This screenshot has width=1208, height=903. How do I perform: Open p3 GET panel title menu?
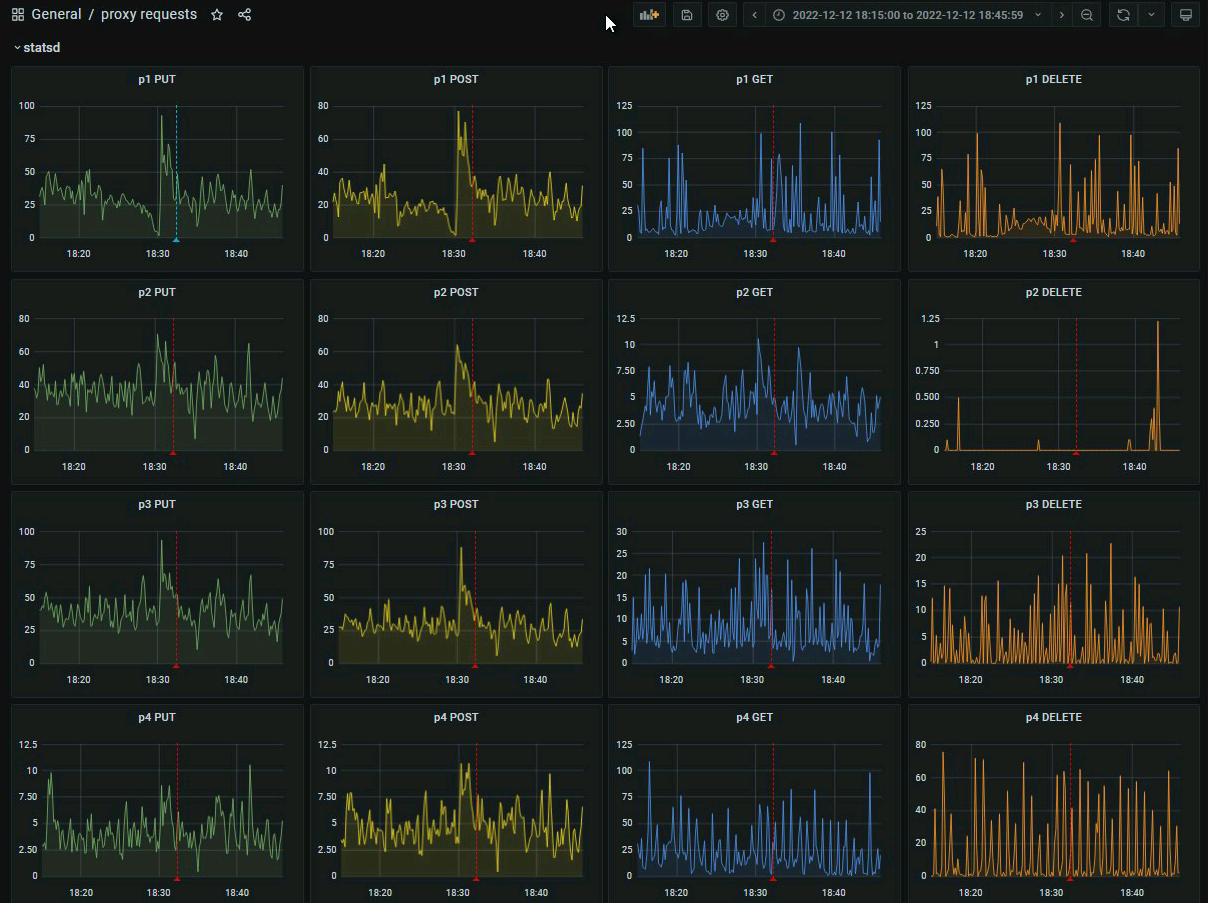click(755, 504)
